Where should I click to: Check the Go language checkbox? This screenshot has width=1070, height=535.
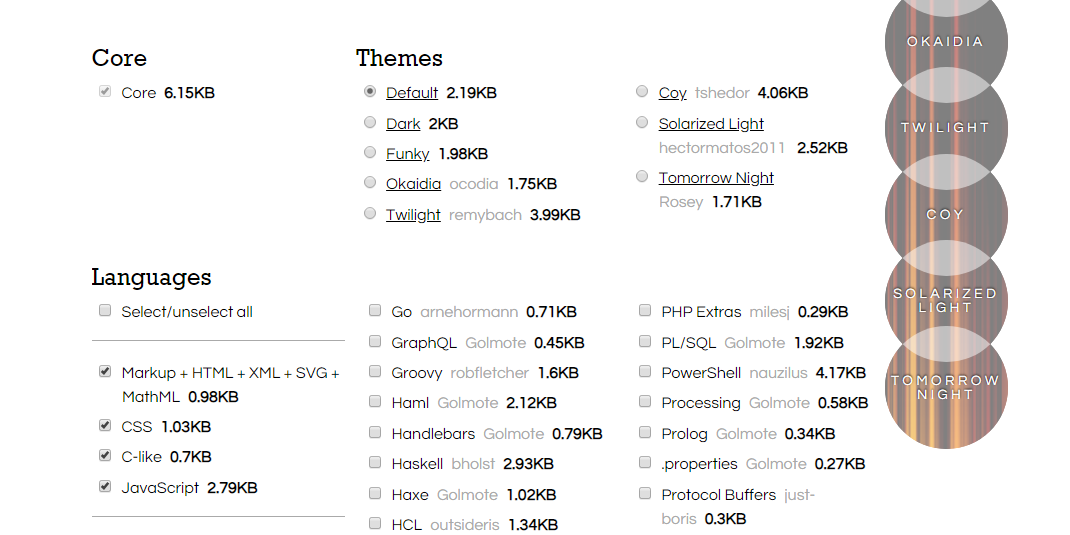pos(375,311)
